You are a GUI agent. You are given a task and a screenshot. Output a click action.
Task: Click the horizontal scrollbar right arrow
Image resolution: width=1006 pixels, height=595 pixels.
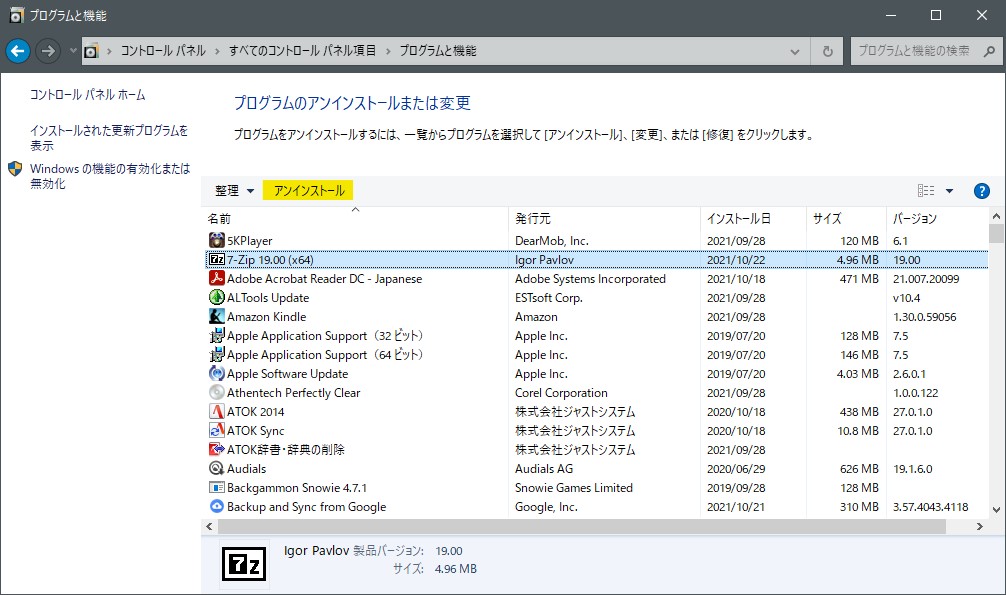click(x=980, y=526)
